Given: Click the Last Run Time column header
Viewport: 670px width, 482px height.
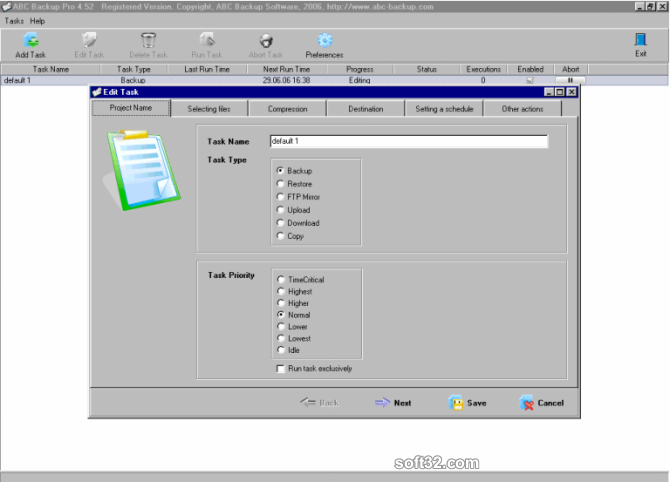Looking at the screenshot, I should click(207, 69).
